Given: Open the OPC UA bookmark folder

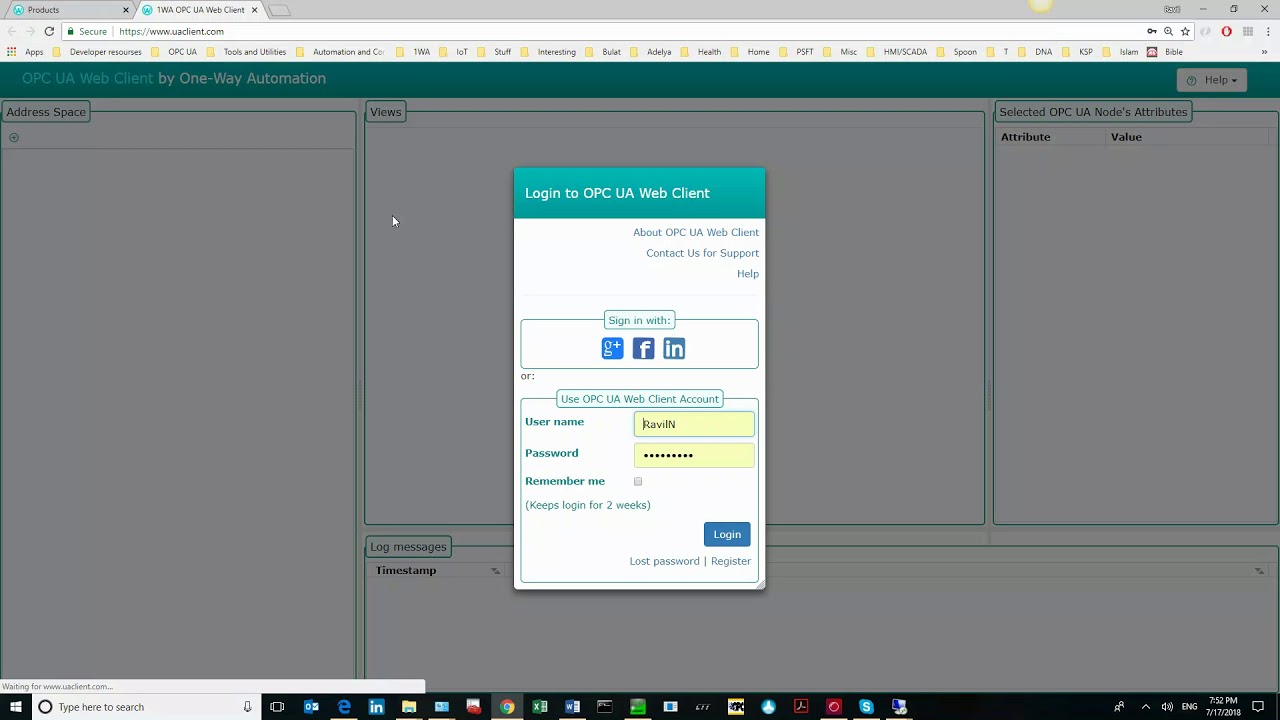Looking at the screenshot, I should click(x=174, y=52).
